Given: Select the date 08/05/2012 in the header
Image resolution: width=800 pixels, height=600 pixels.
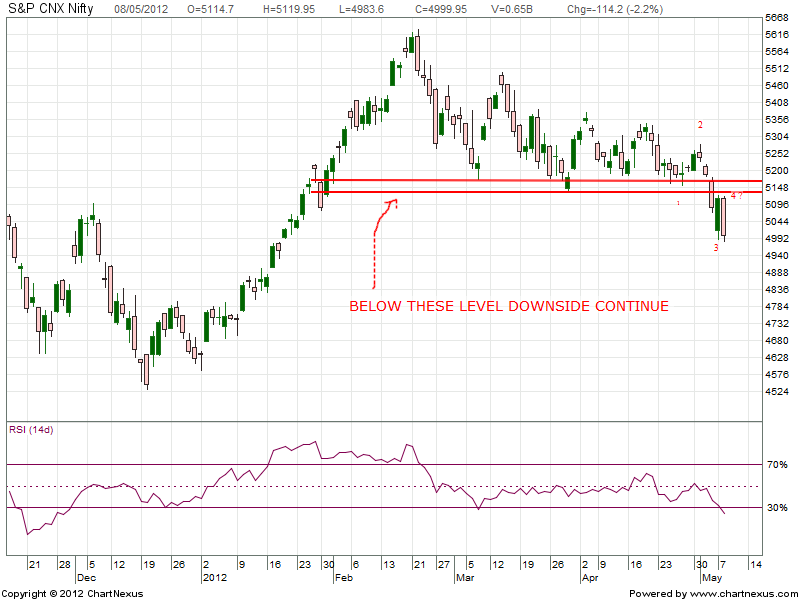Looking at the screenshot, I should coord(140,9).
